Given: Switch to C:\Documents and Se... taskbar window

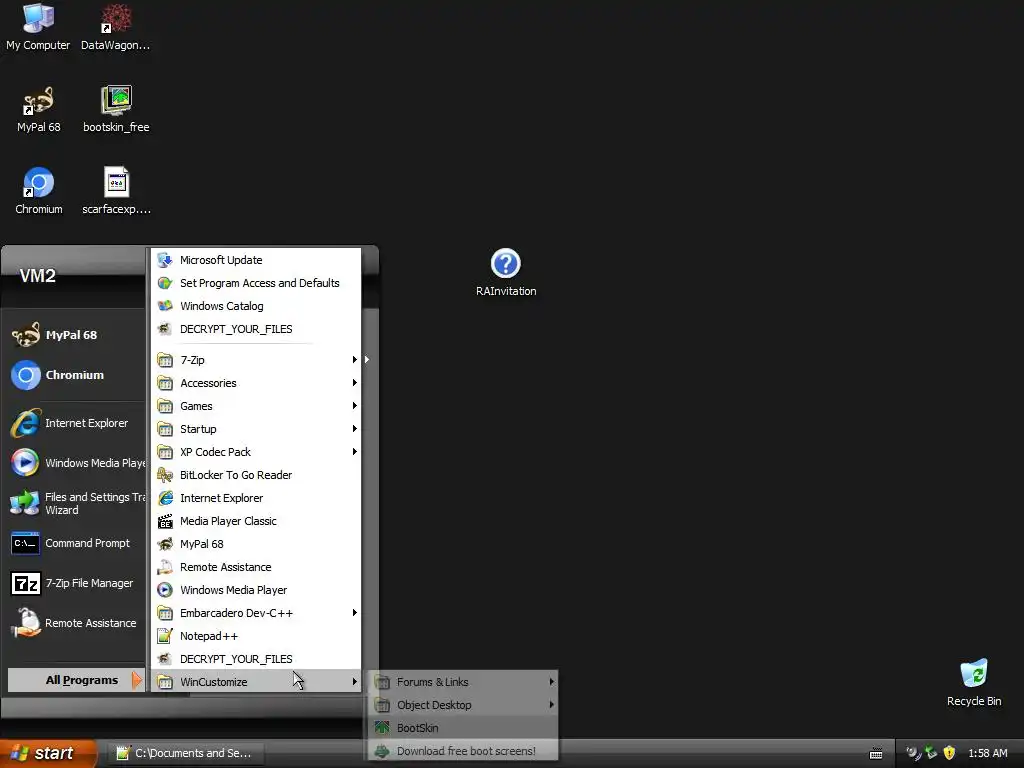Looking at the screenshot, I should [184, 753].
